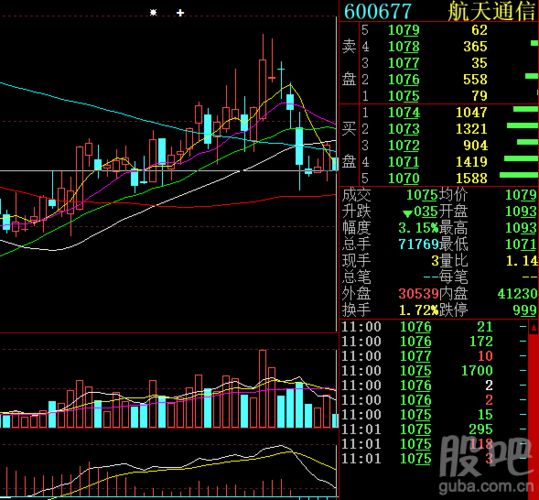Select buy-4 price 1071 in order book
Screen dimensions: 539x500
[404, 162]
